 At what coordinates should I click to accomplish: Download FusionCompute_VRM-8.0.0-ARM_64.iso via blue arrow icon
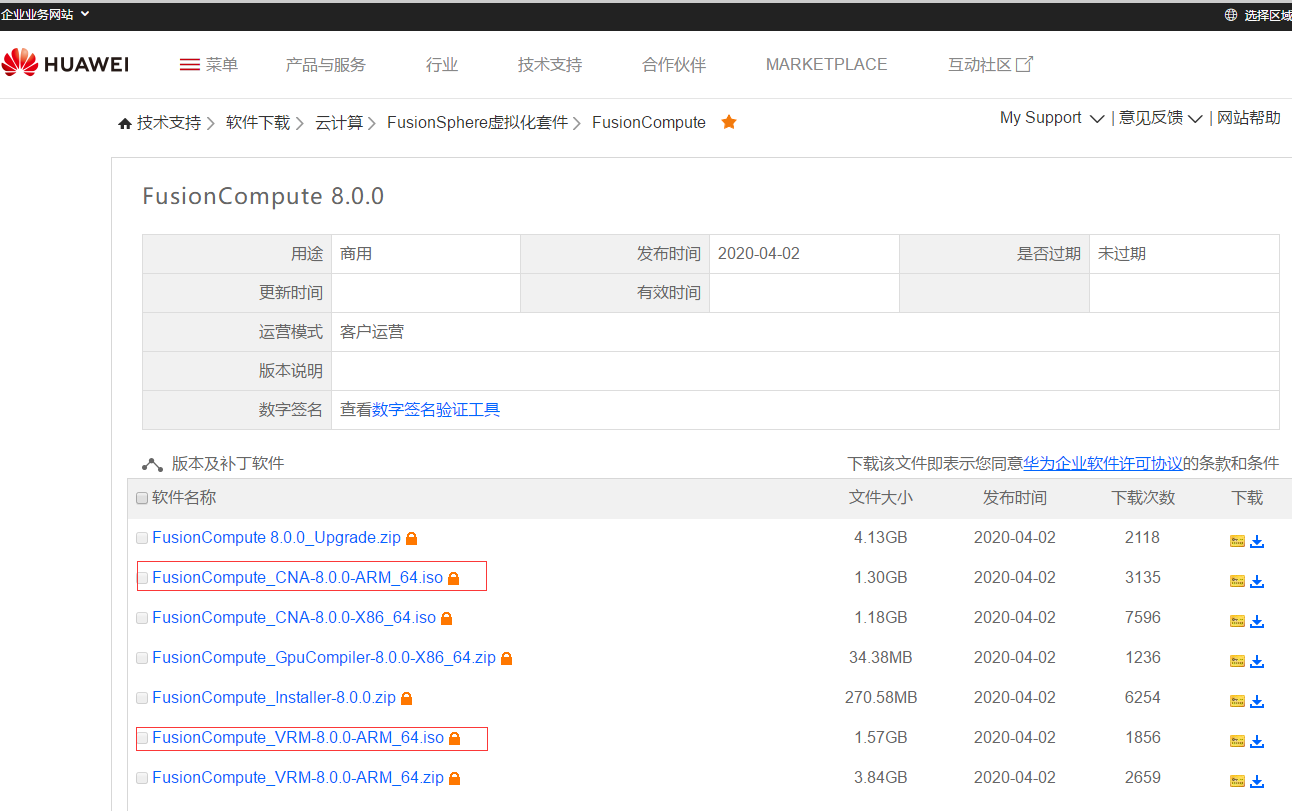tap(1257, 741)
